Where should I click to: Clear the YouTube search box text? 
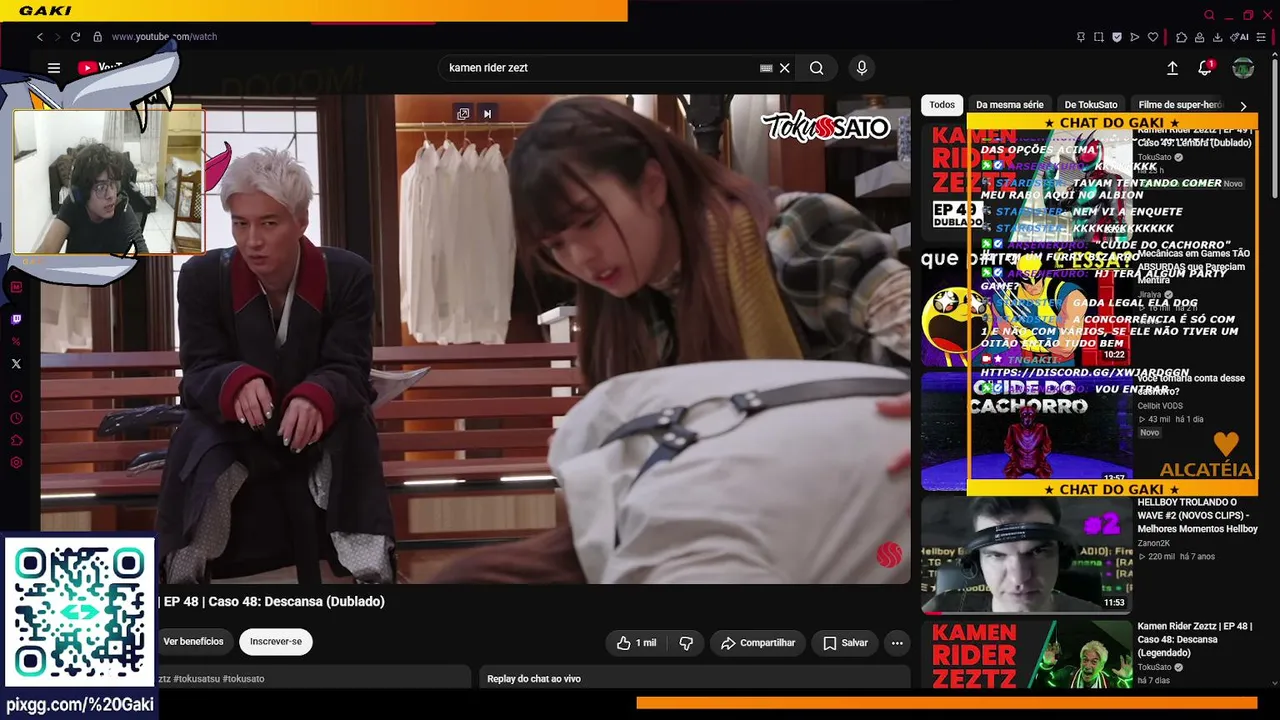click(x=785, y=68)
